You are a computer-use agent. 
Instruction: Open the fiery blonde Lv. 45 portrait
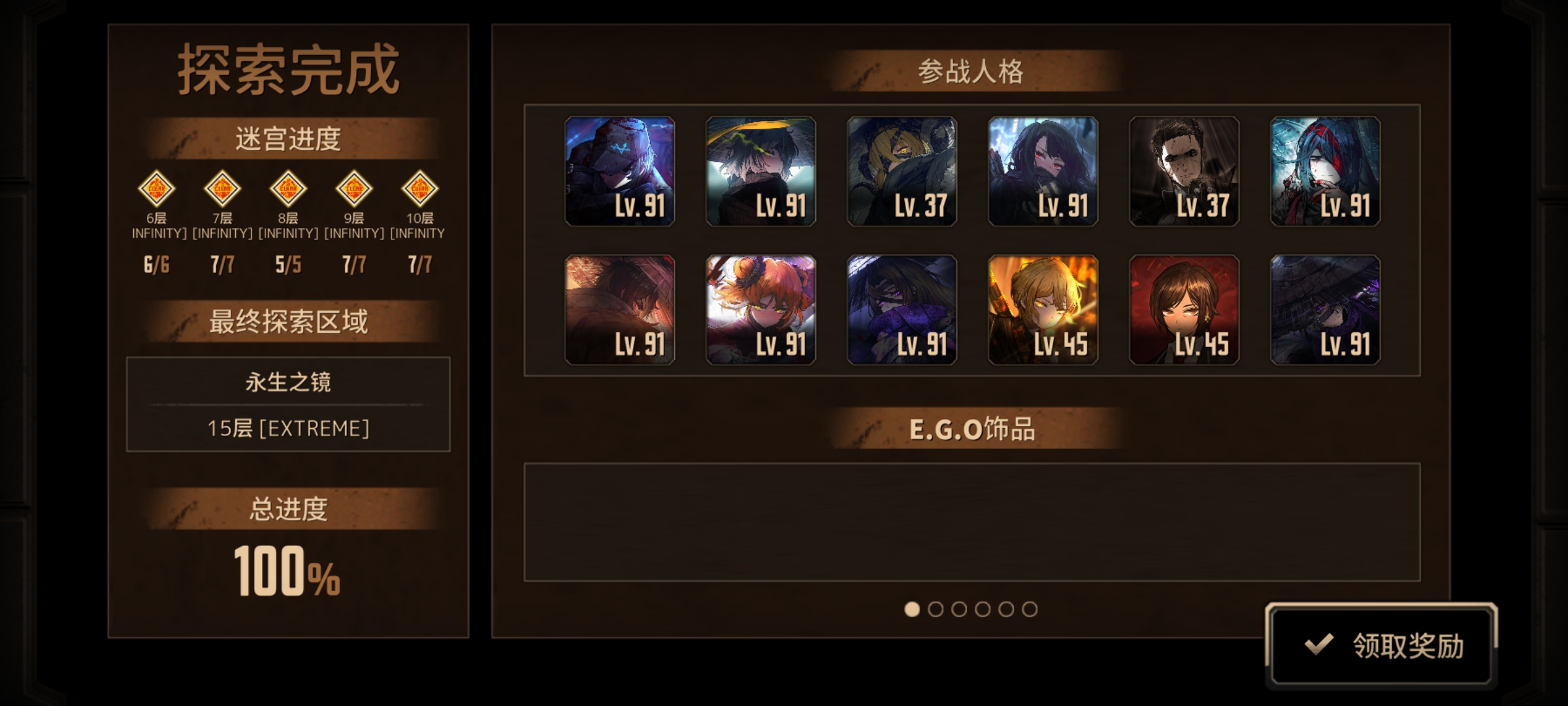[1043, 310]
